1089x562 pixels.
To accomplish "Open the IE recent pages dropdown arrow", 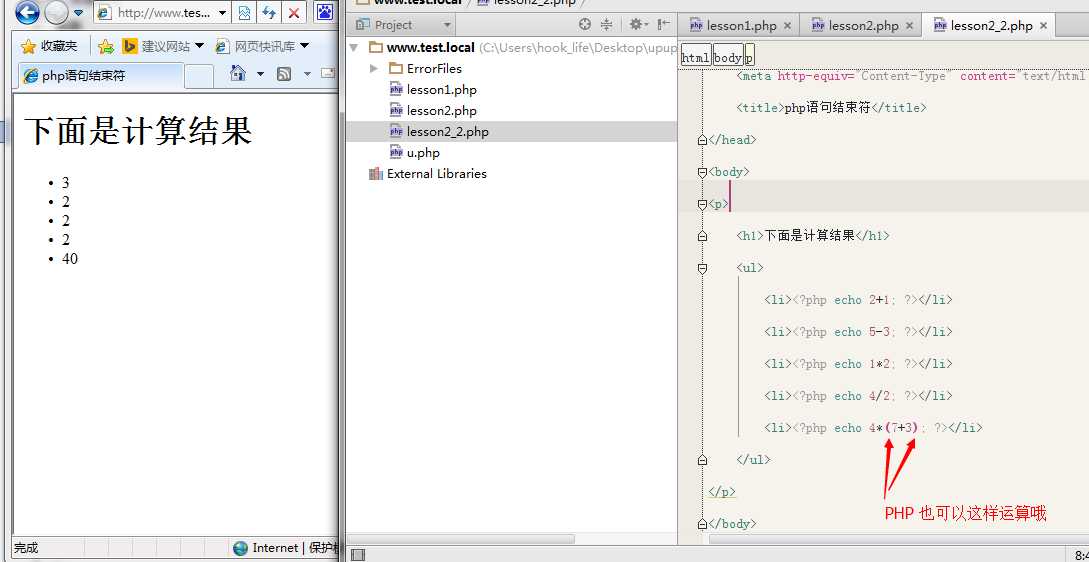I will (78, 13).
